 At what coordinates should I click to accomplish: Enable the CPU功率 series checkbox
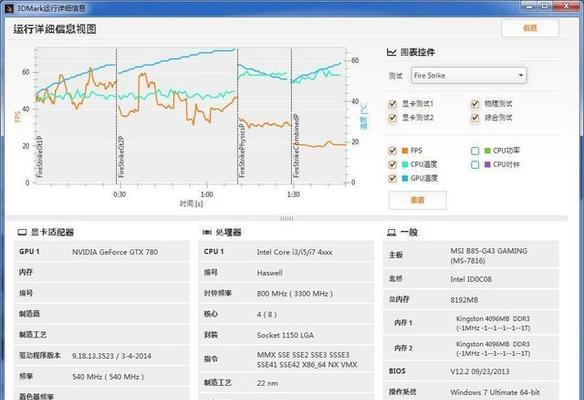coord(475,150)
